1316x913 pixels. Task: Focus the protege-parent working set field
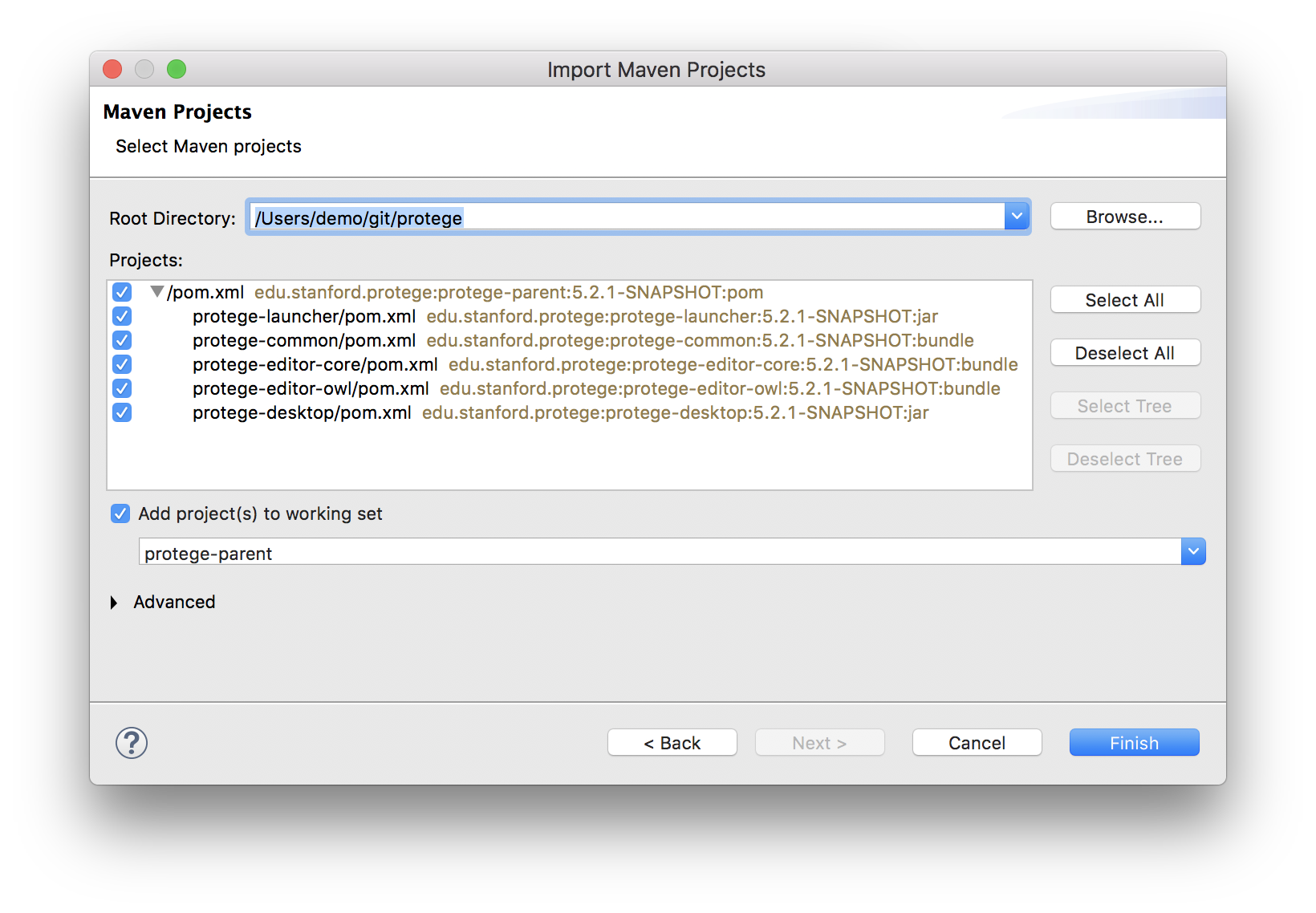coord(660,552)
